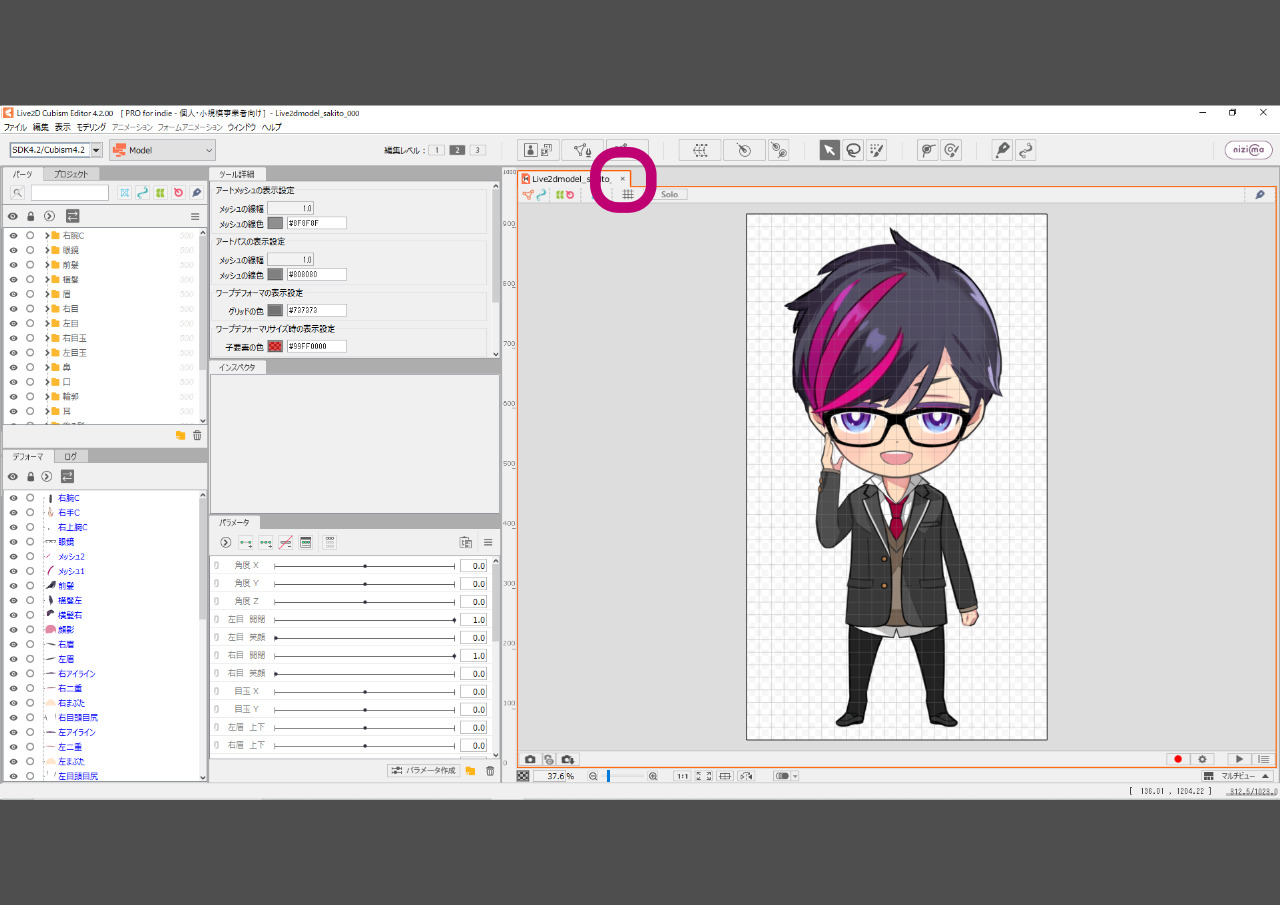Click the record red dot button
Screen dimensions: 1280x905
(1178, 759)
